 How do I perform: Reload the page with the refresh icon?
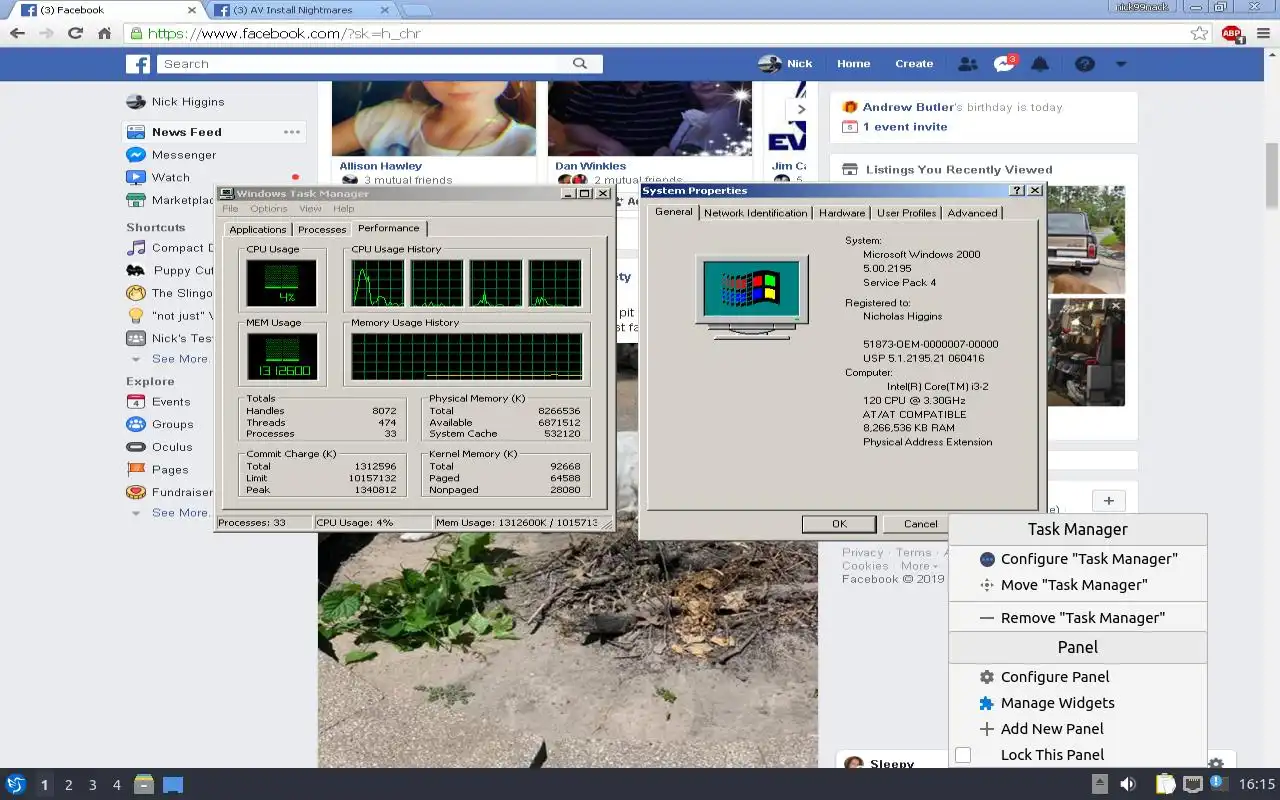point(75,33)
